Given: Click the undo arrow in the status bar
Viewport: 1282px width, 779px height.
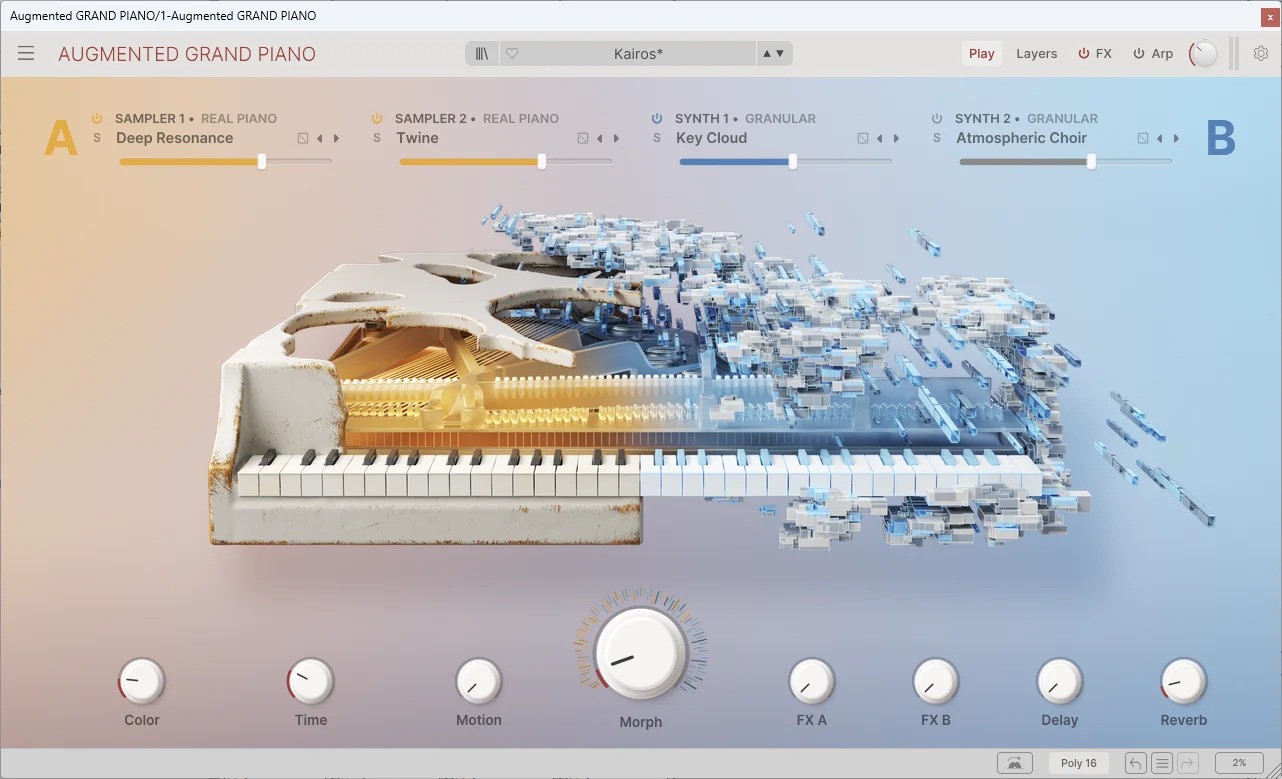Looking at the screenshot, I should (1136, 763).
